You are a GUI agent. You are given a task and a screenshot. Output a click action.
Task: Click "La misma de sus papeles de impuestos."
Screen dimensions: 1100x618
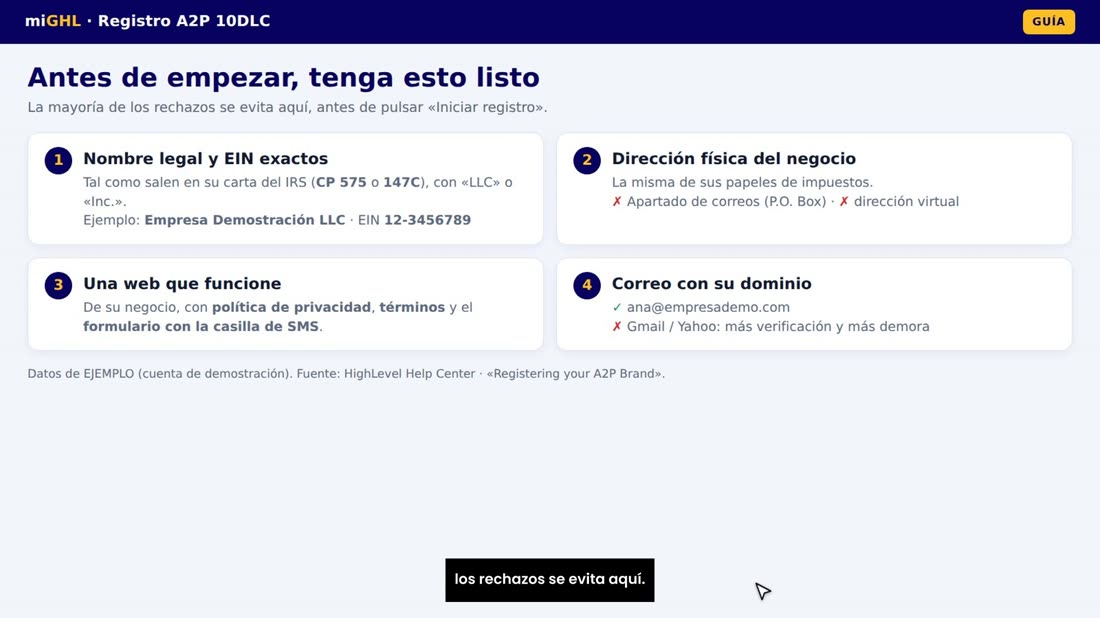(x=742, y=182)
